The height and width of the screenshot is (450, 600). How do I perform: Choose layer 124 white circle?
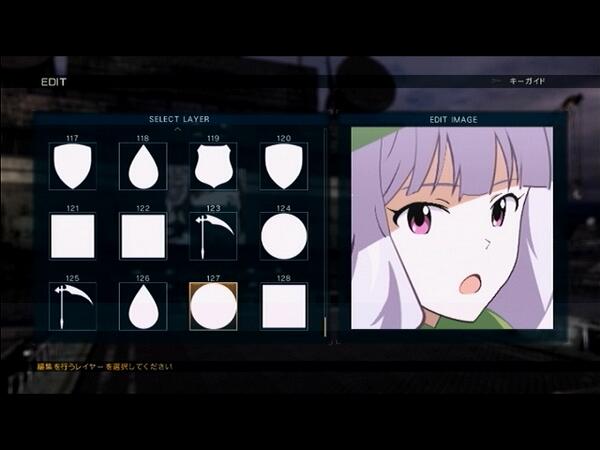pos(284,236)
